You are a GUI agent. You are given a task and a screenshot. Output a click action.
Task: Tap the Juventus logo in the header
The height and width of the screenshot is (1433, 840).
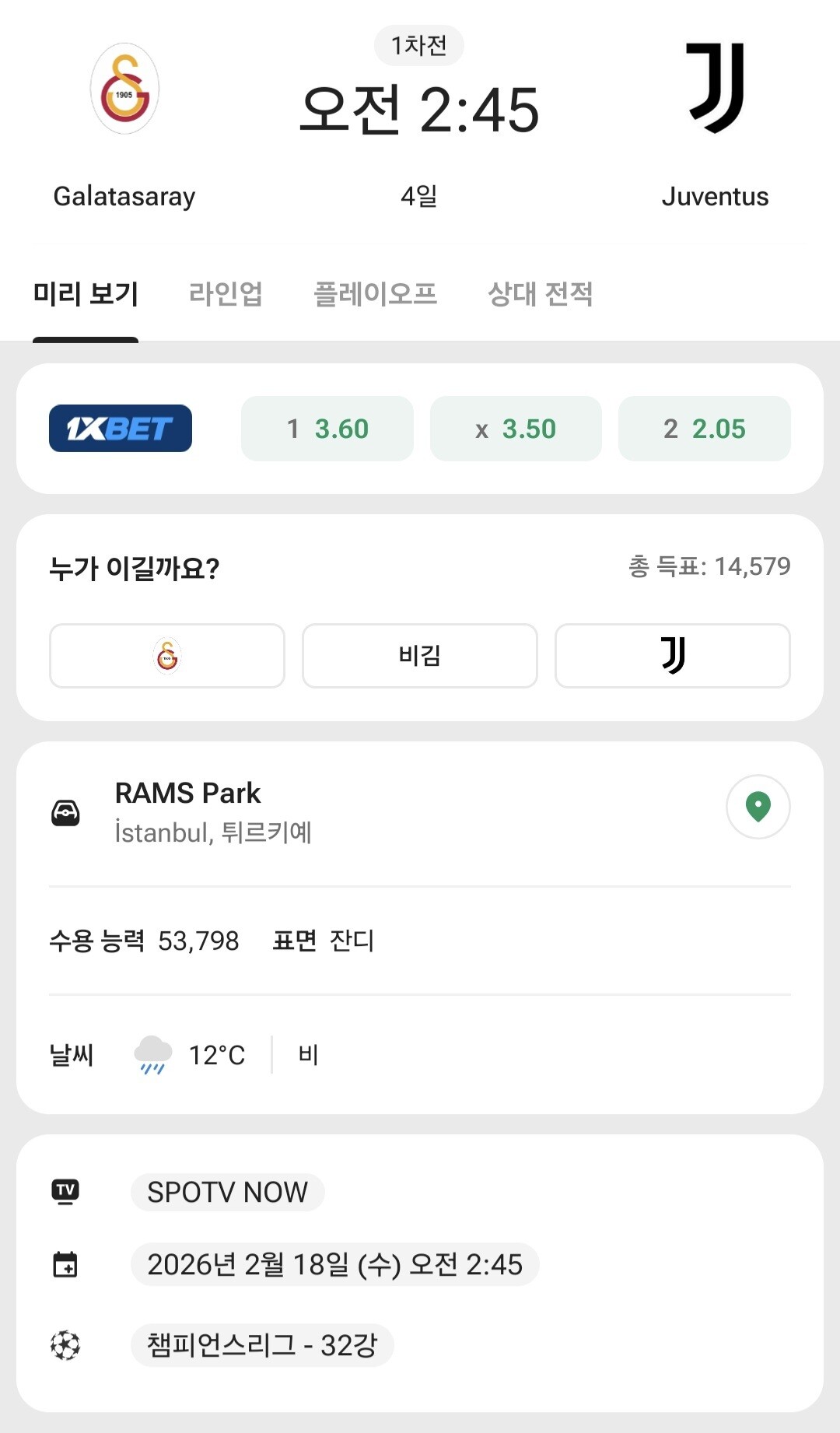tap(716, 87)
